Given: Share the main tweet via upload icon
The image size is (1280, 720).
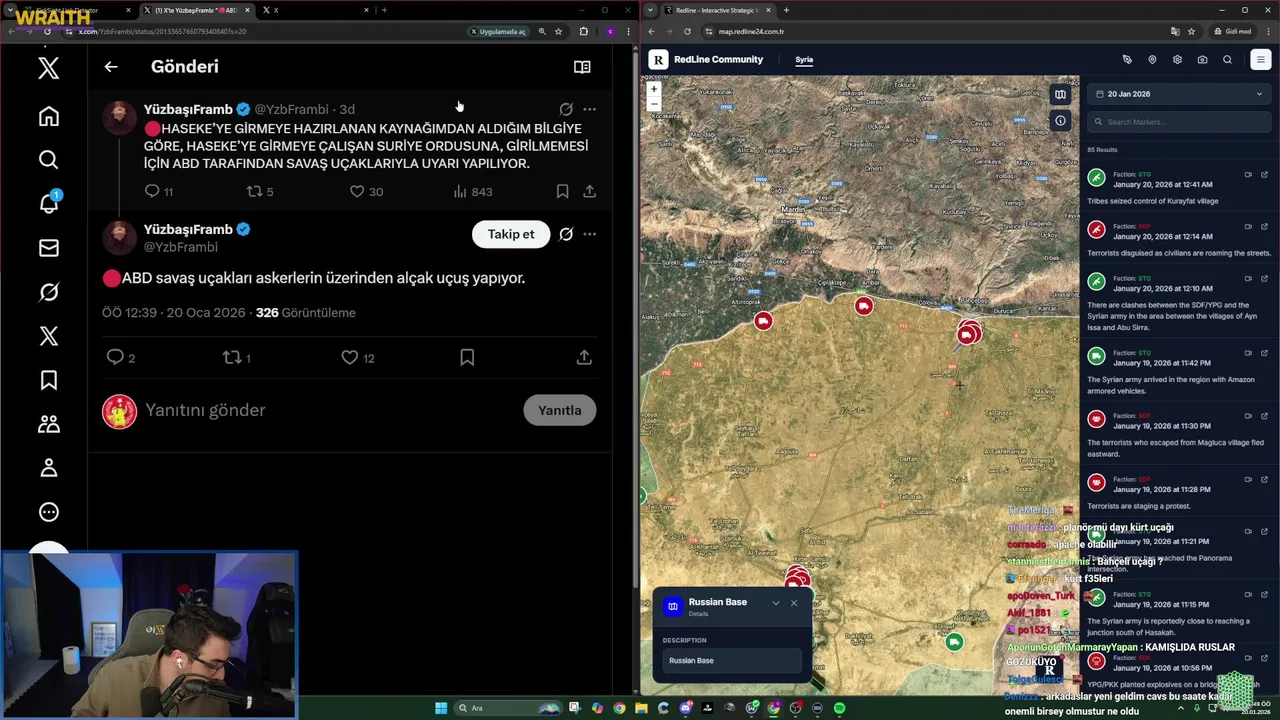Looking at the screenshot, I should 584,357.
